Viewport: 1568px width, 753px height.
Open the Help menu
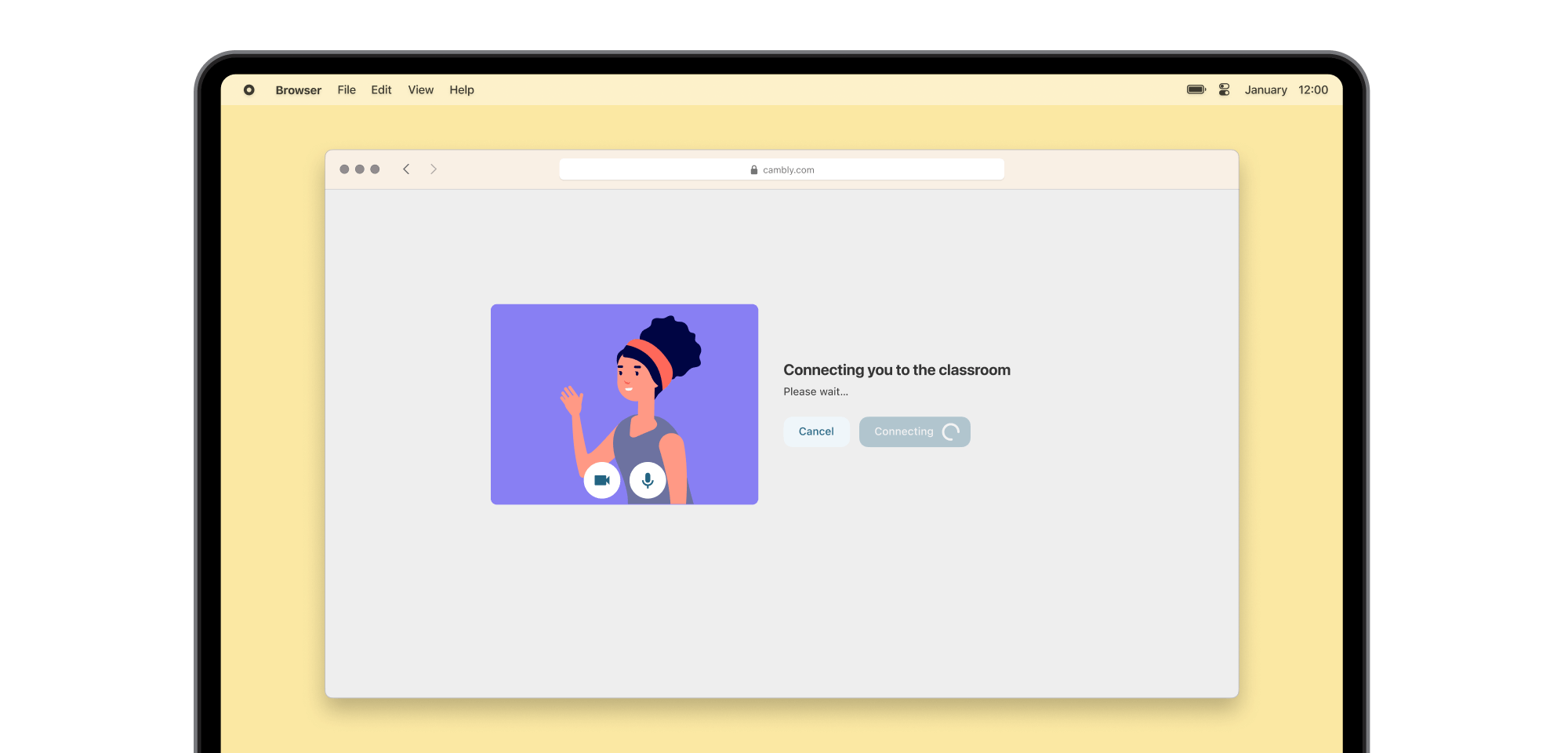pos(462,90)
